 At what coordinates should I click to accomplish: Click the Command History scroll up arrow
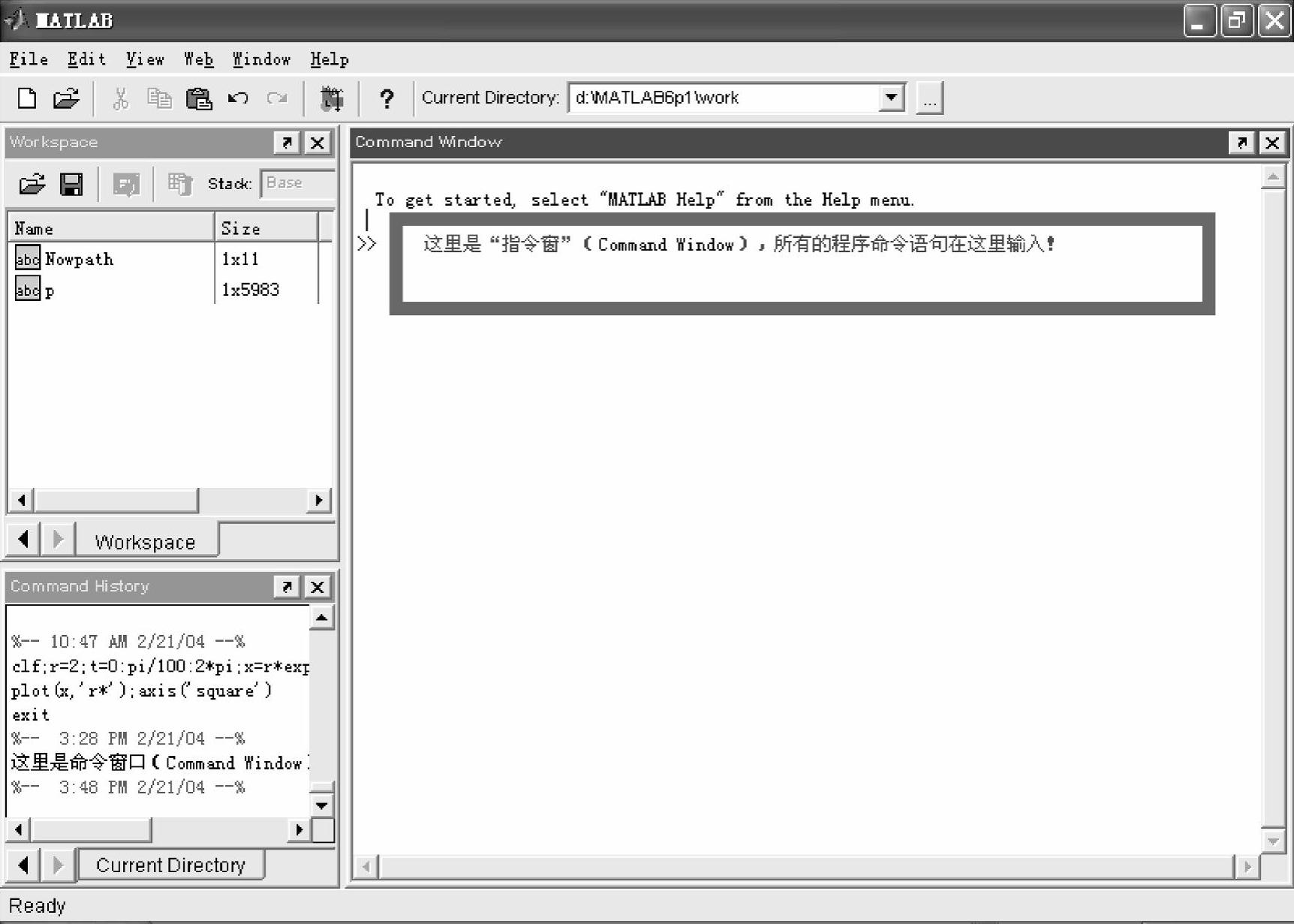(321, 618)
